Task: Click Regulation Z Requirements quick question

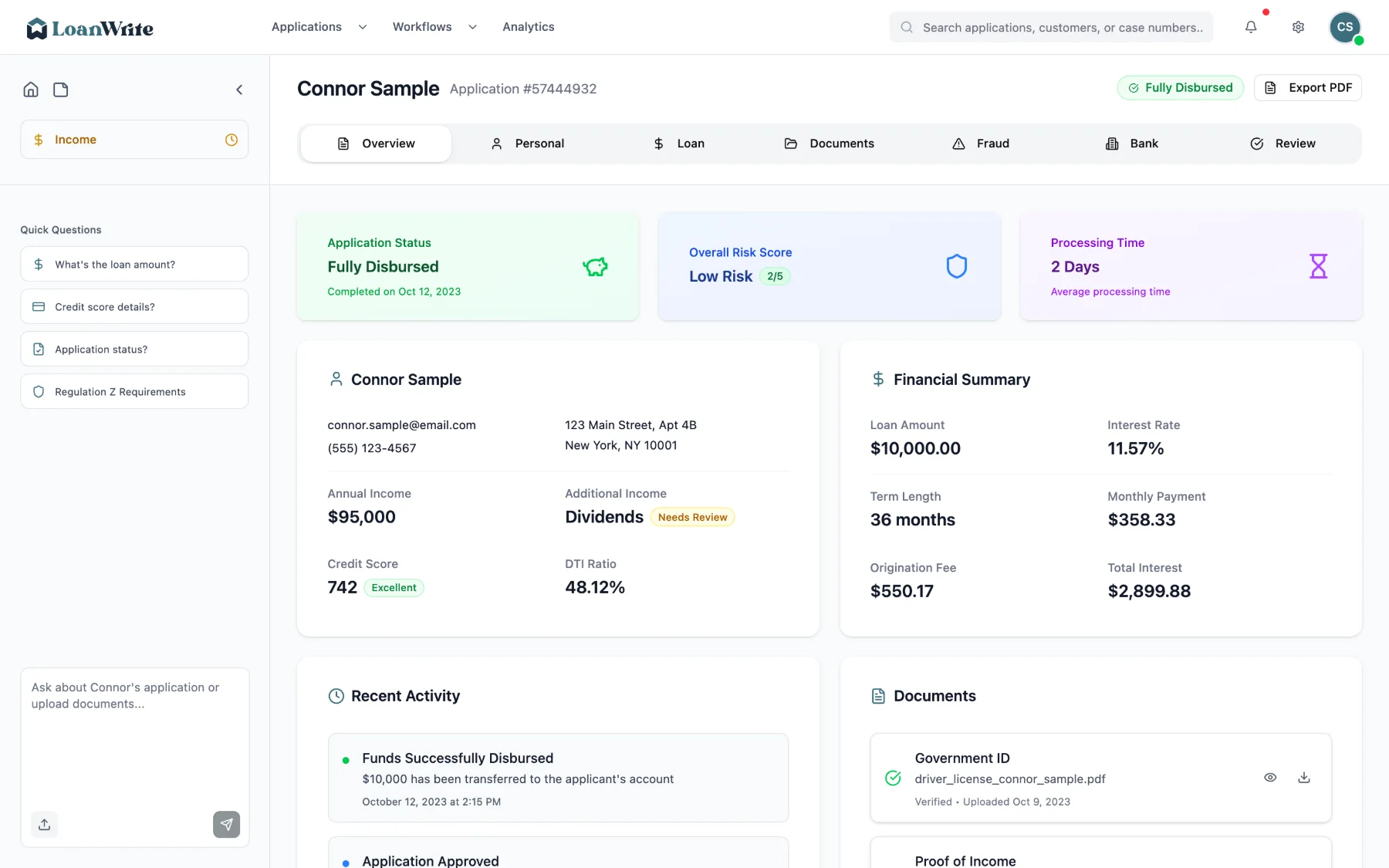Action: point(134,392)
